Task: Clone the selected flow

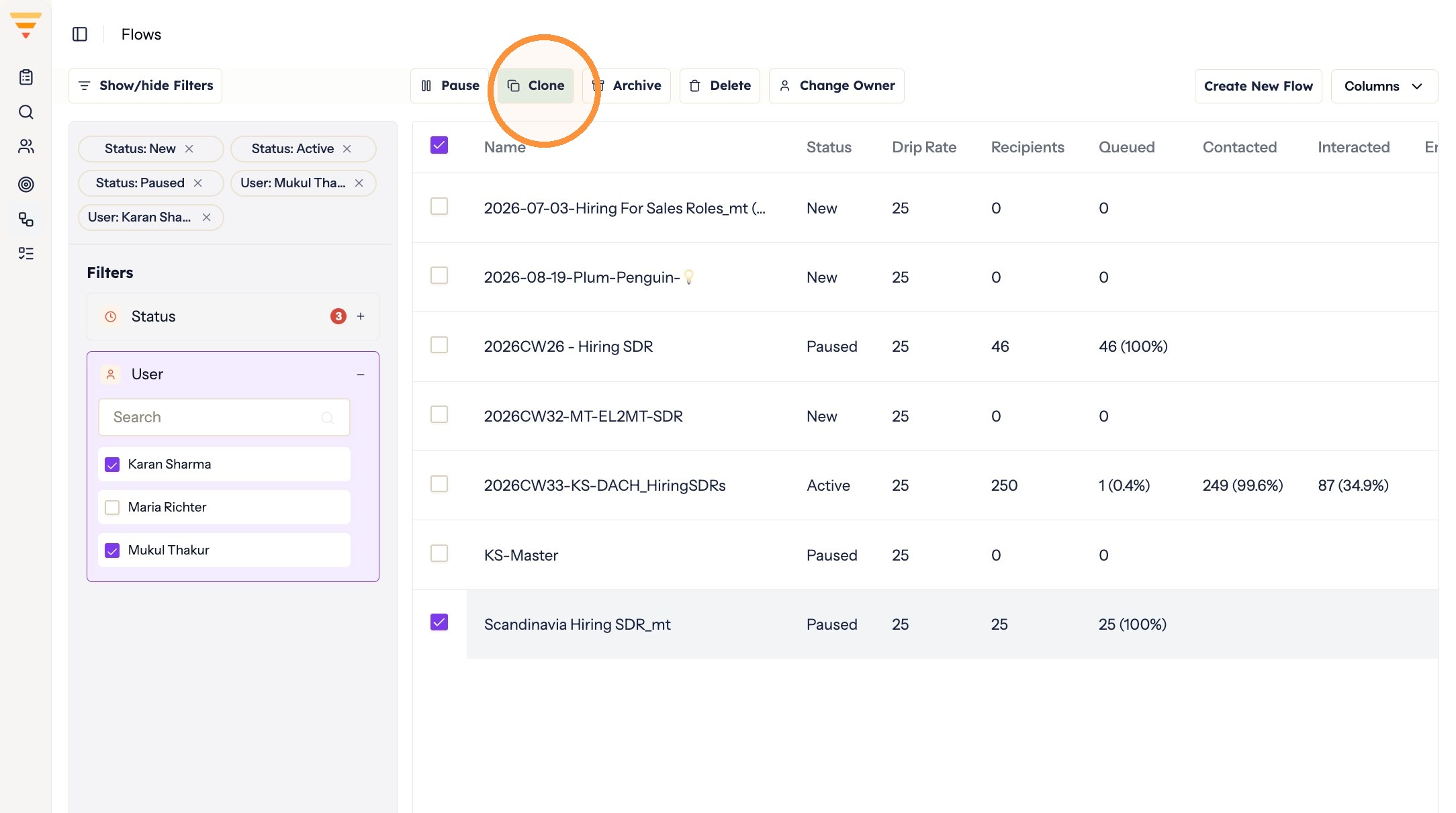Action: [x=535, y=86]
